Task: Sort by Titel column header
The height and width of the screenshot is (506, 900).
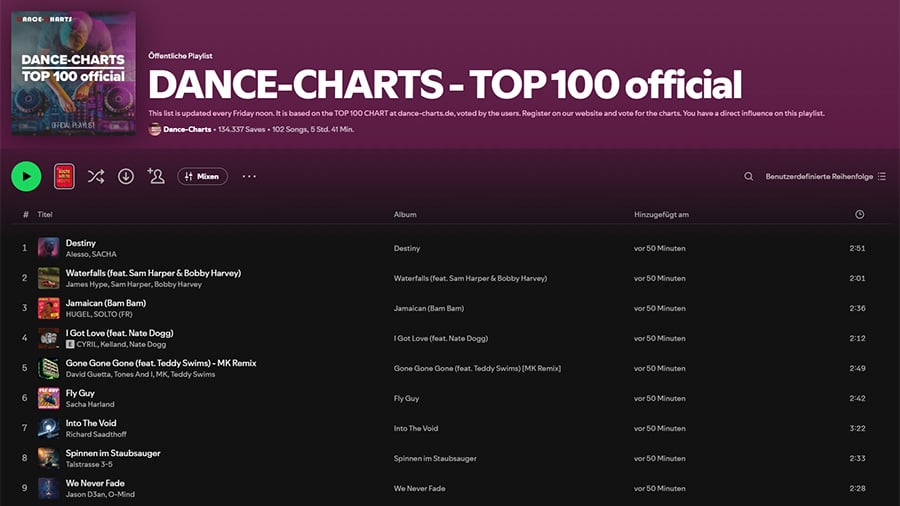Action: (45, 215)
